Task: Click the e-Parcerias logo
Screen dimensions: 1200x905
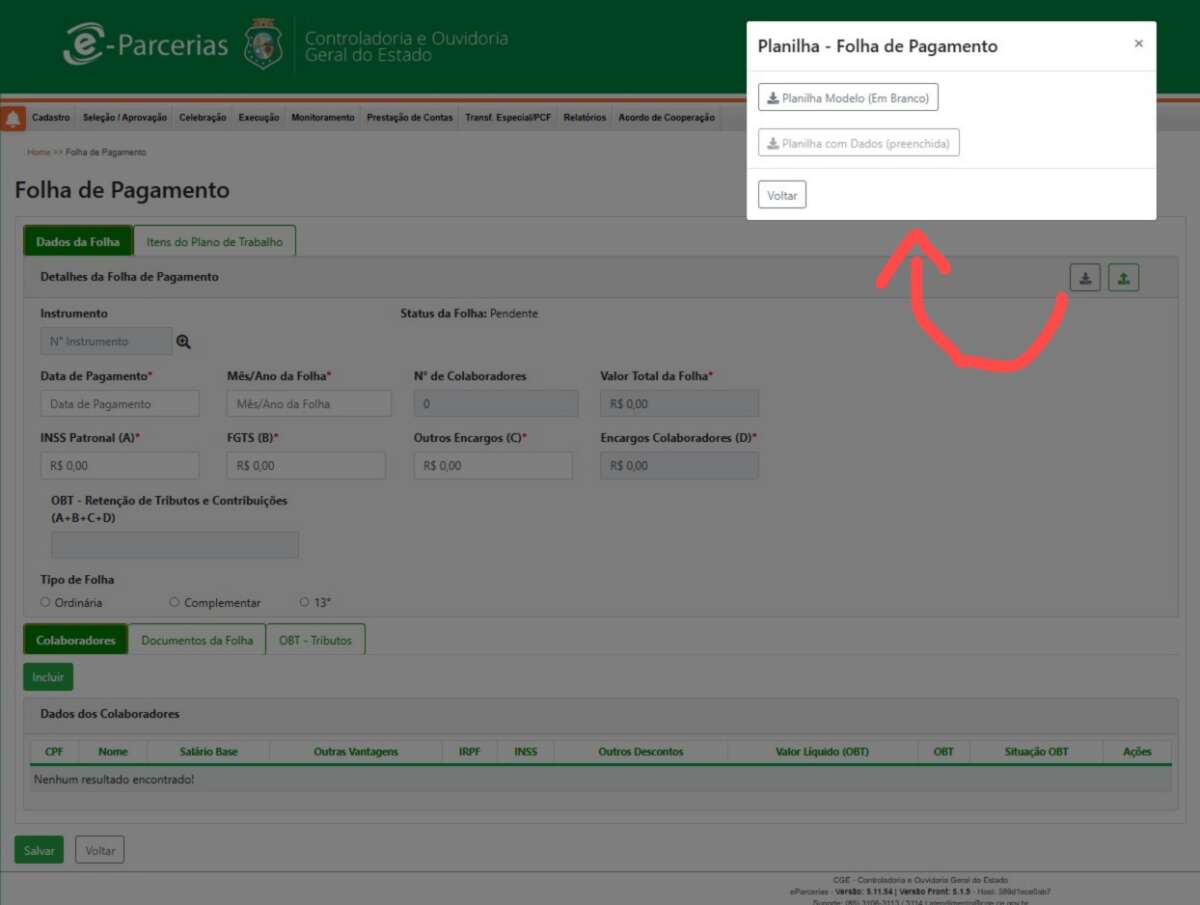Action: coord(146,46)
